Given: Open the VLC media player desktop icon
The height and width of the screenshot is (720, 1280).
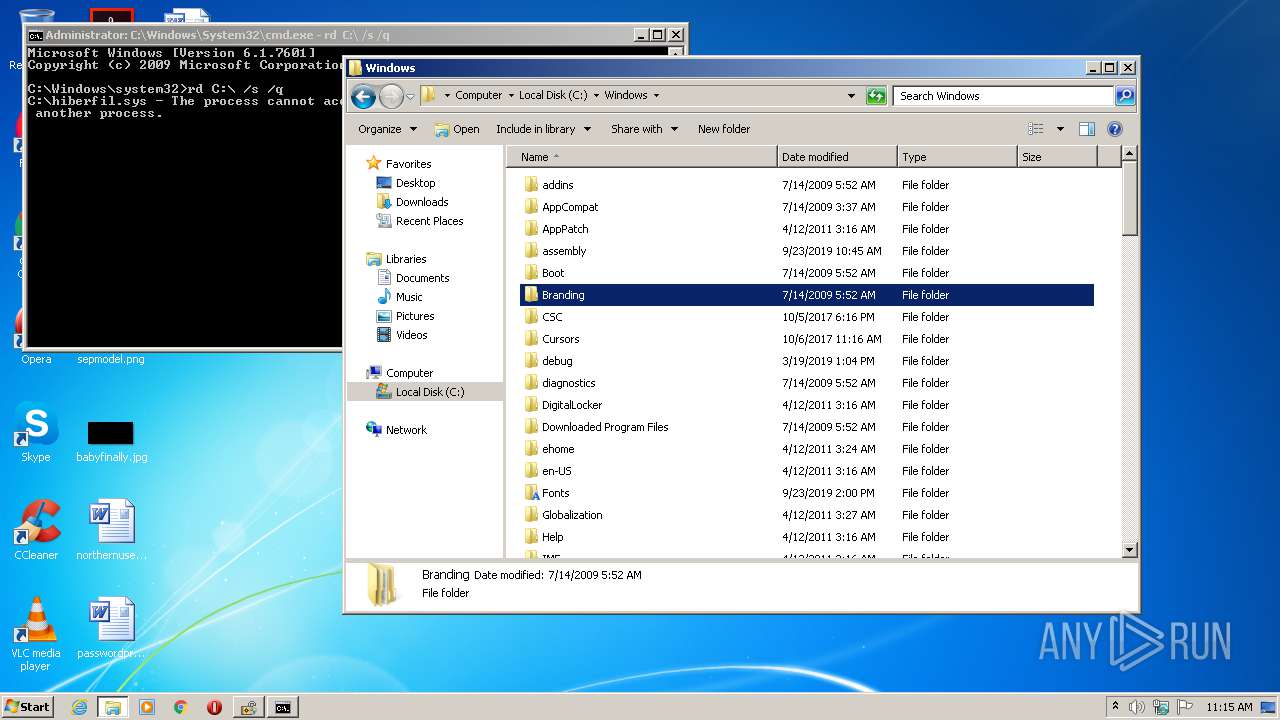Looking at the screenshot, I should [36, 635].
